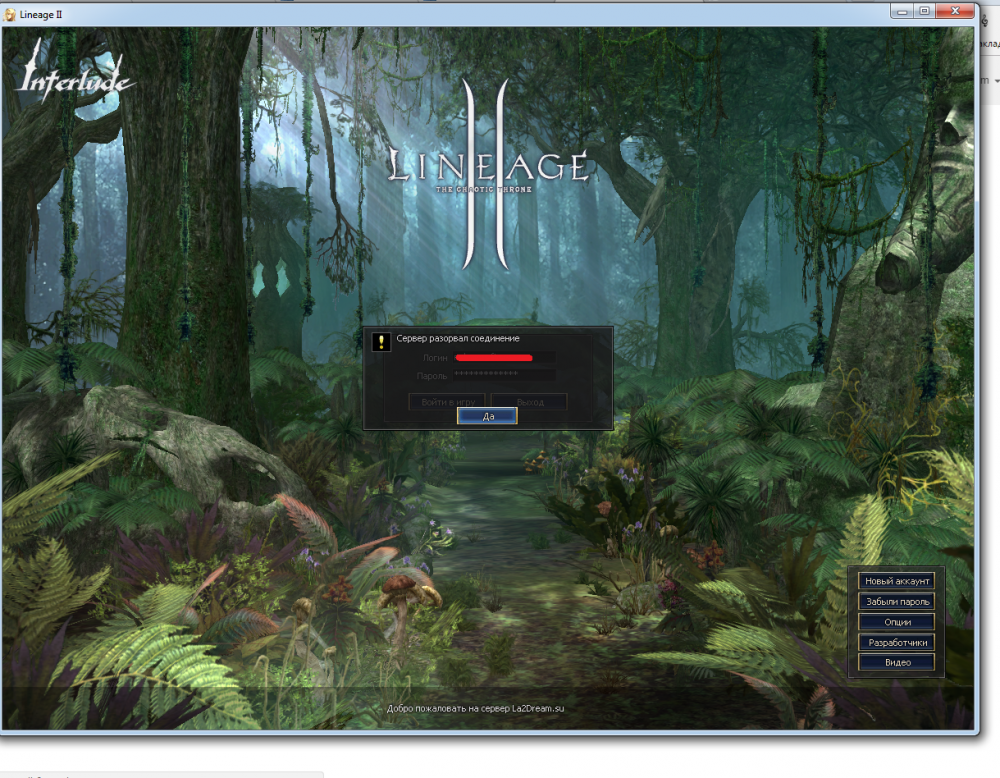Minimize the Lineage II window
The image size is (1000, 778).
coord(901,11)
